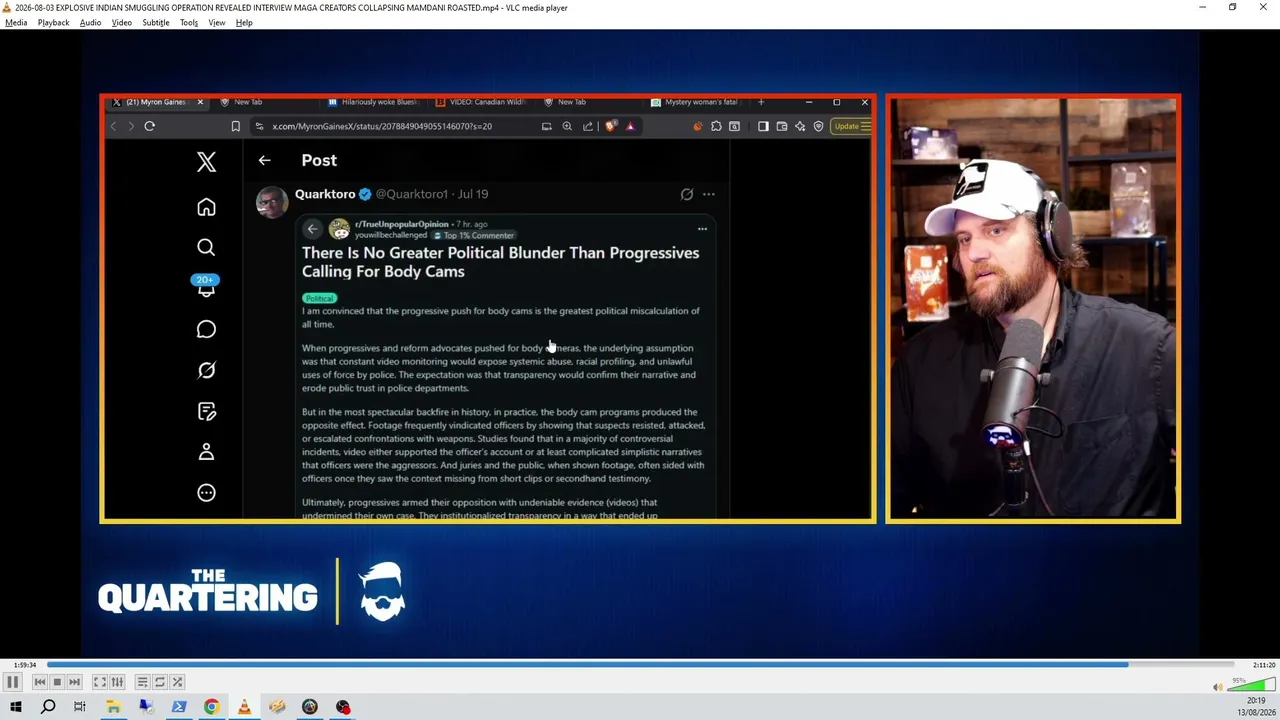Click the r/TrueUnpopularOpinion subreddit name

click(402, 224)
